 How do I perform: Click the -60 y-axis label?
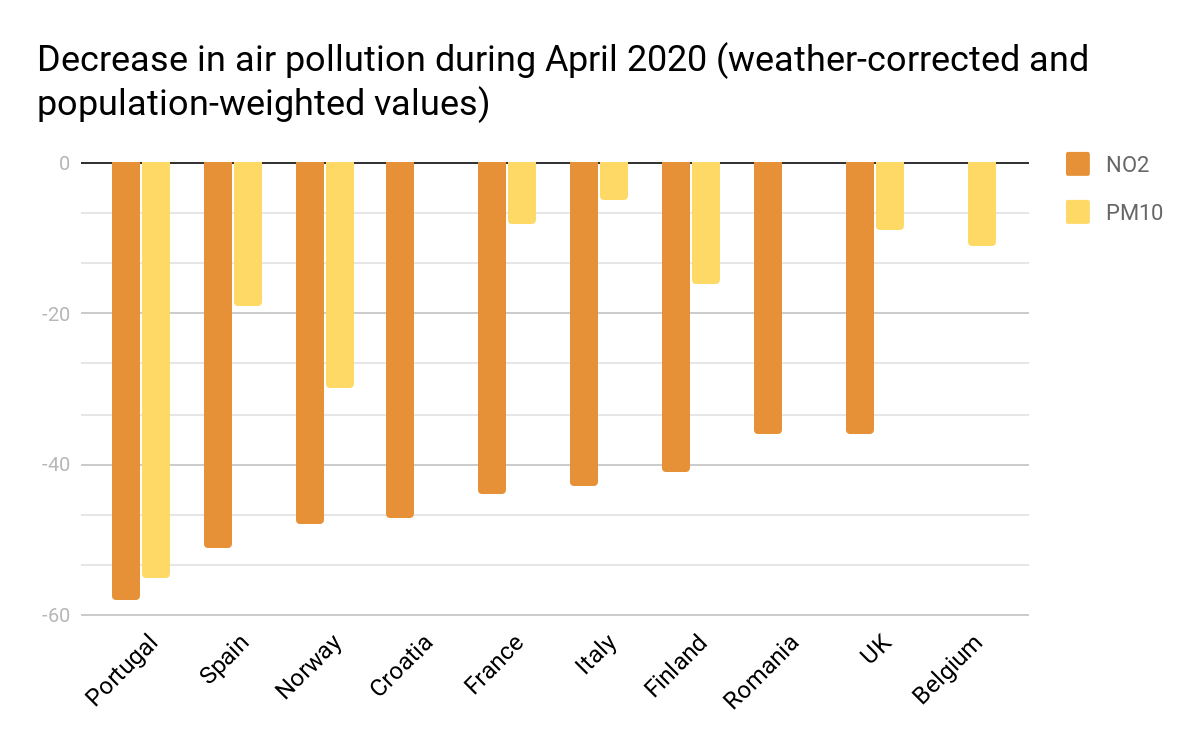click(55, 616)
